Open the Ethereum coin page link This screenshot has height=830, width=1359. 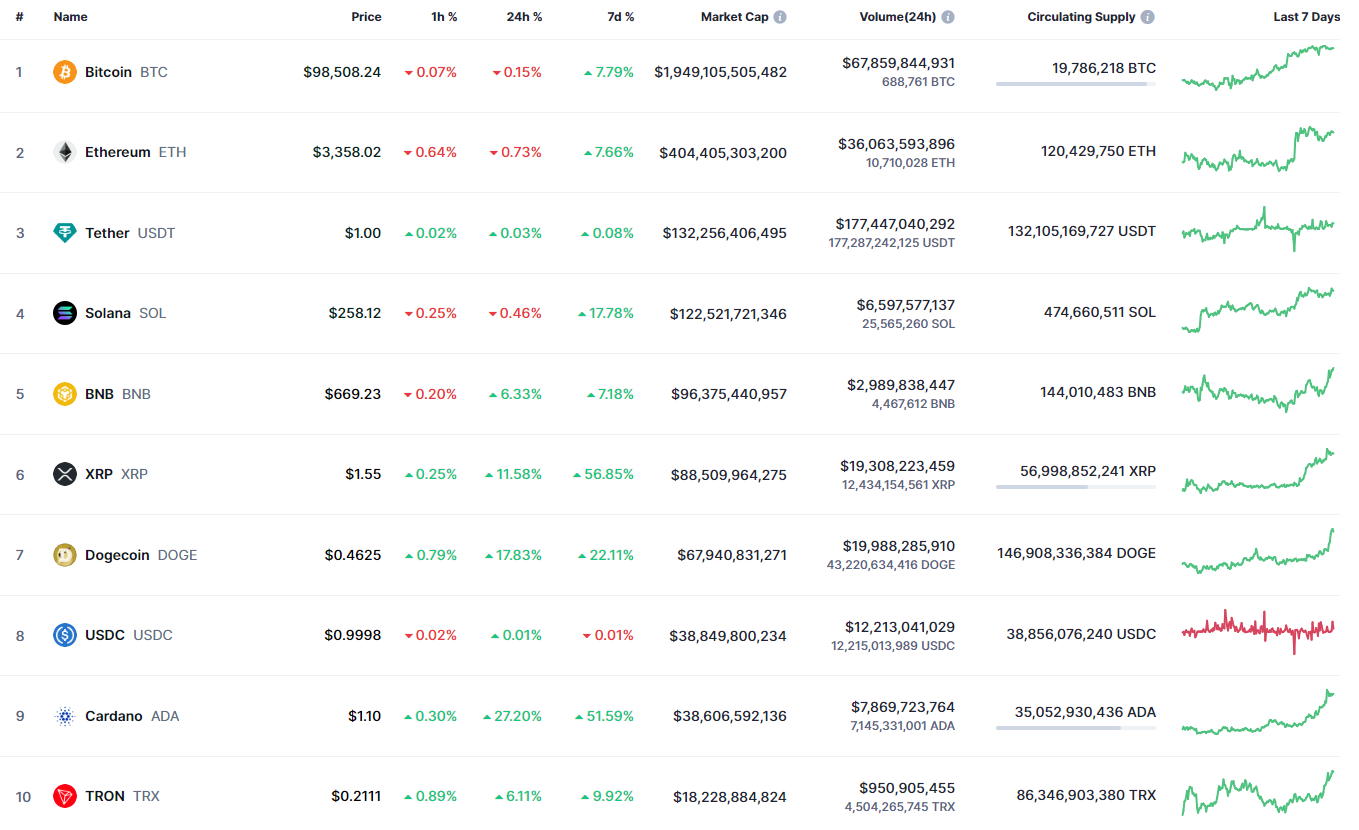click(x=118, y=152)
